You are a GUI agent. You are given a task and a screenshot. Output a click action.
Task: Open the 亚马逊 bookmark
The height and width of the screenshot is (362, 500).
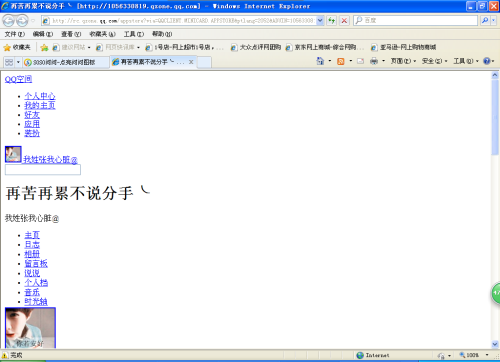(403, 47)
